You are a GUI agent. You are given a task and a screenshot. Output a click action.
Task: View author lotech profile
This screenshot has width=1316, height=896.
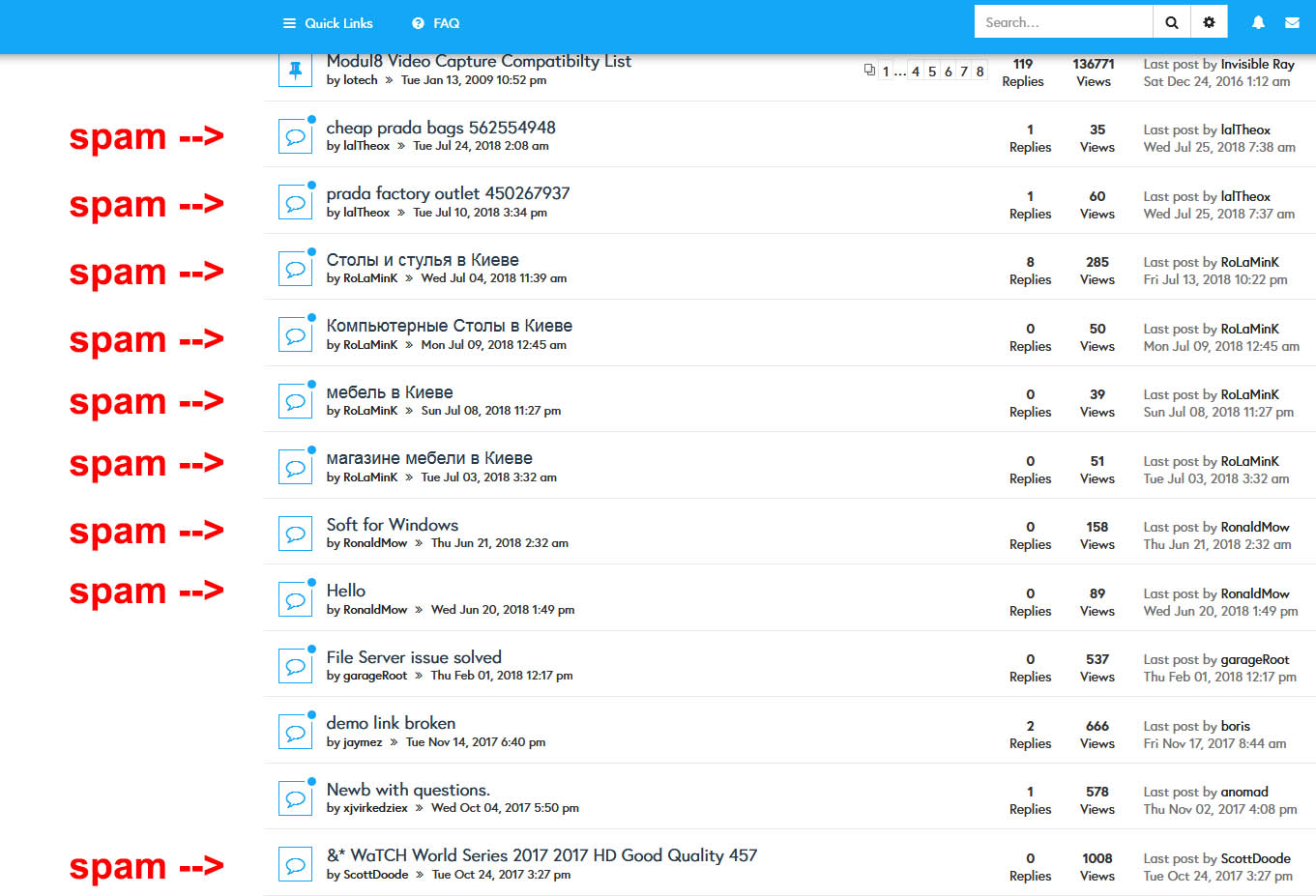click(361, 80)
